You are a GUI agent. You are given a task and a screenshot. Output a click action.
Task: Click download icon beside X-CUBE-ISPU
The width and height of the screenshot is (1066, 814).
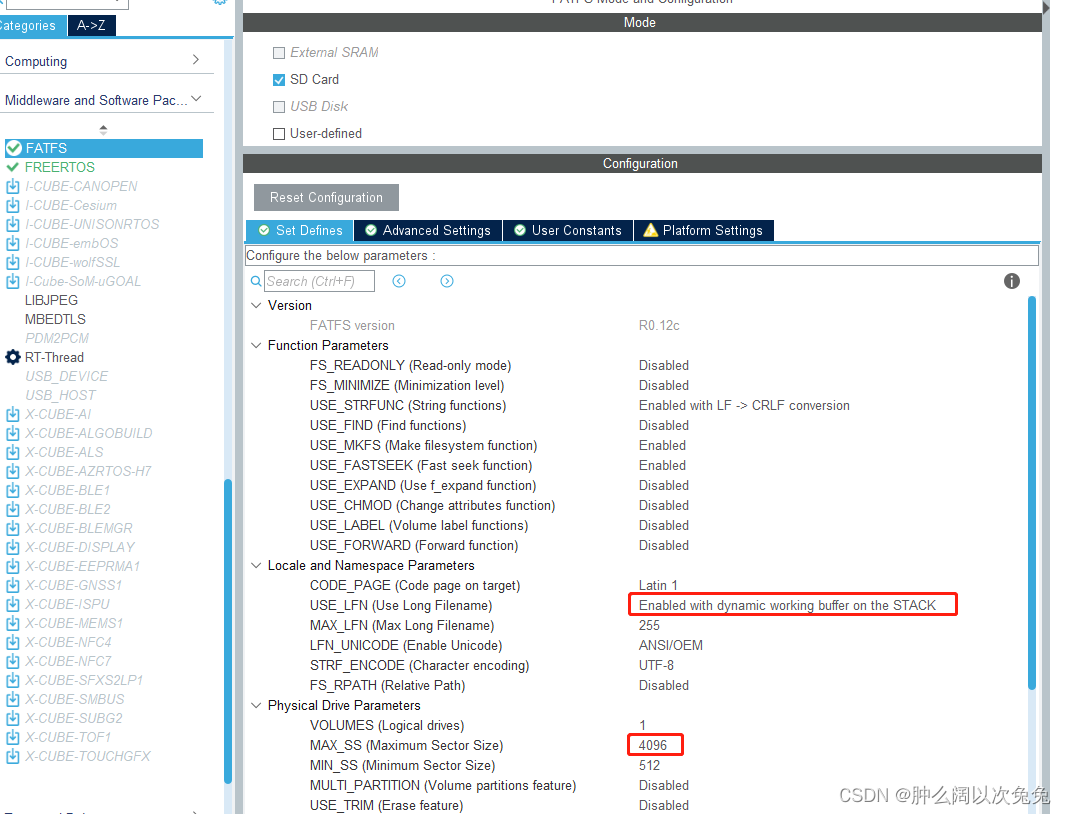click(12, 605)
